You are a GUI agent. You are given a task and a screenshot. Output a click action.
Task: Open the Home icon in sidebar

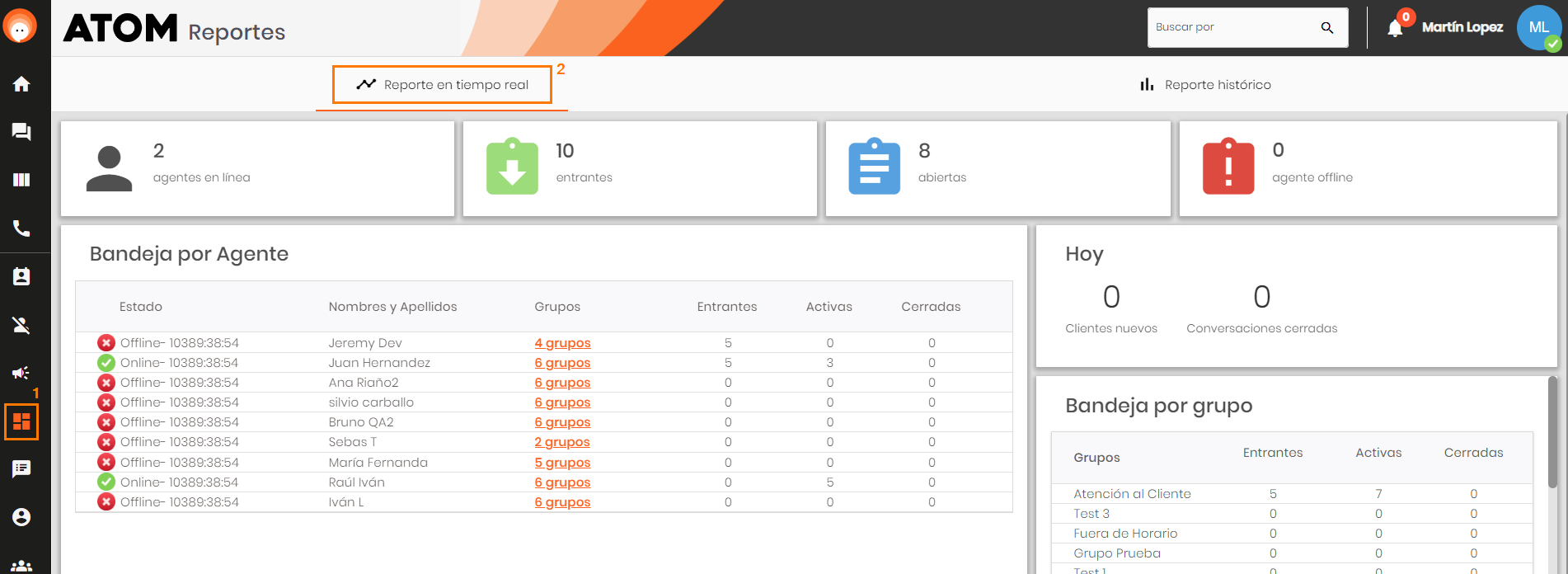pos(21,84)
